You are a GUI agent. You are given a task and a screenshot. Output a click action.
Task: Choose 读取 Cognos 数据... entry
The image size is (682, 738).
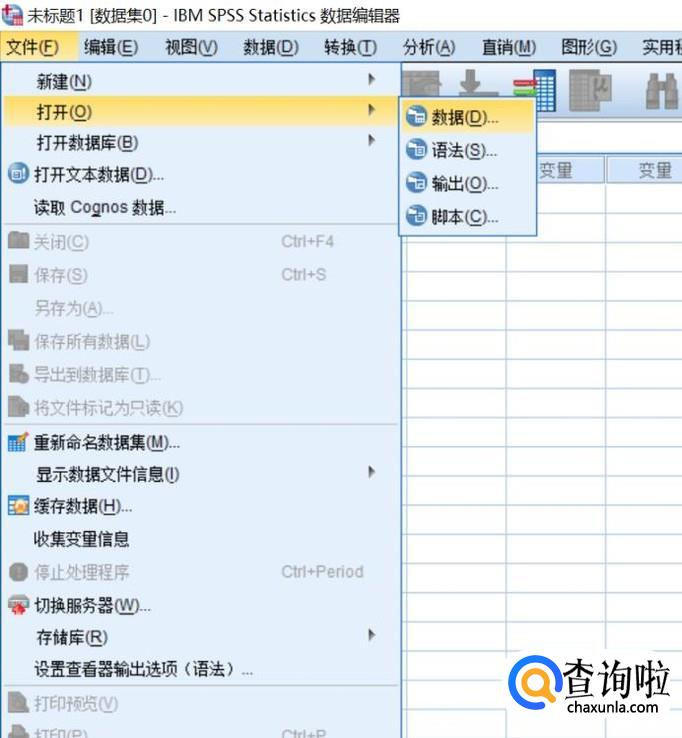pos(201,207)
